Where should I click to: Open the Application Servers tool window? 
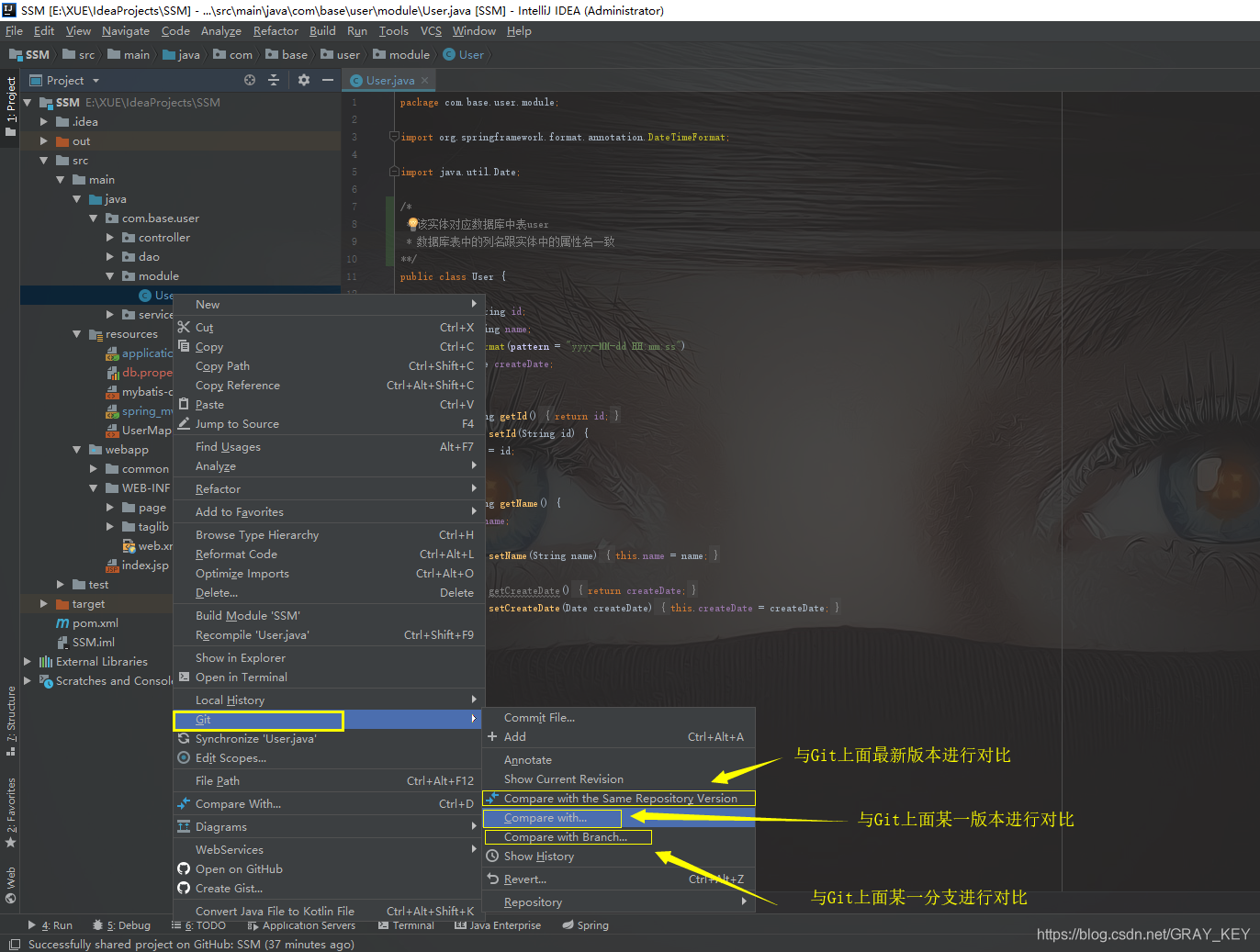point(301,925)
